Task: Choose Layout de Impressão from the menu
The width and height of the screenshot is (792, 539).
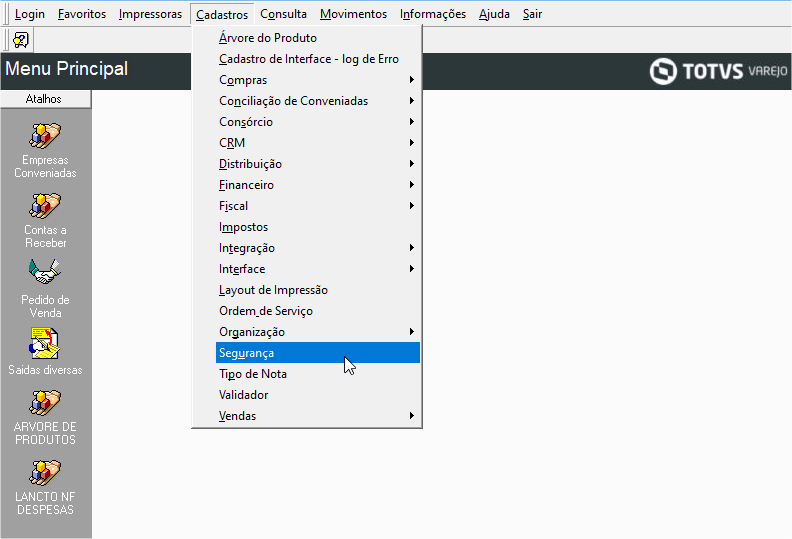Action: click(318, 290)
